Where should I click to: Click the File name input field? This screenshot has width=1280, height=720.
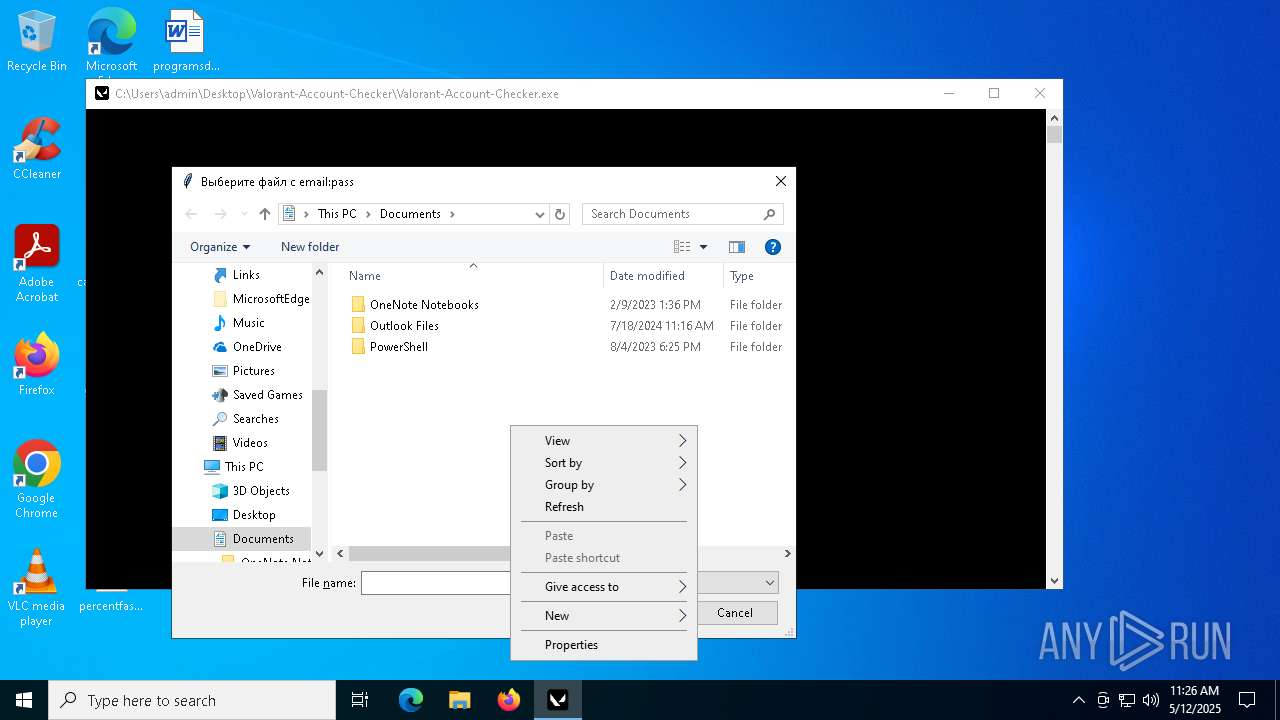pos(436,583)
